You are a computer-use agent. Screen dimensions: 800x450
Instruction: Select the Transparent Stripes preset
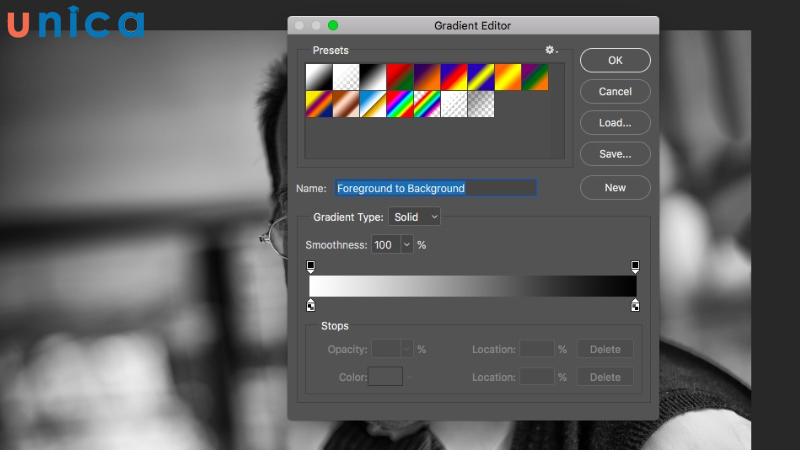(454, 104)
